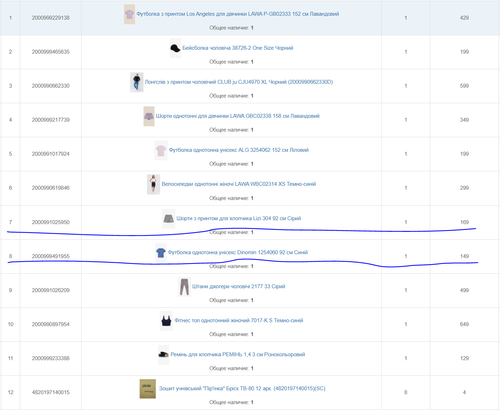The width and height of the screenshot is (500, 412).
Task: Open the school notebook thumbnail
Action: [148, 389]
